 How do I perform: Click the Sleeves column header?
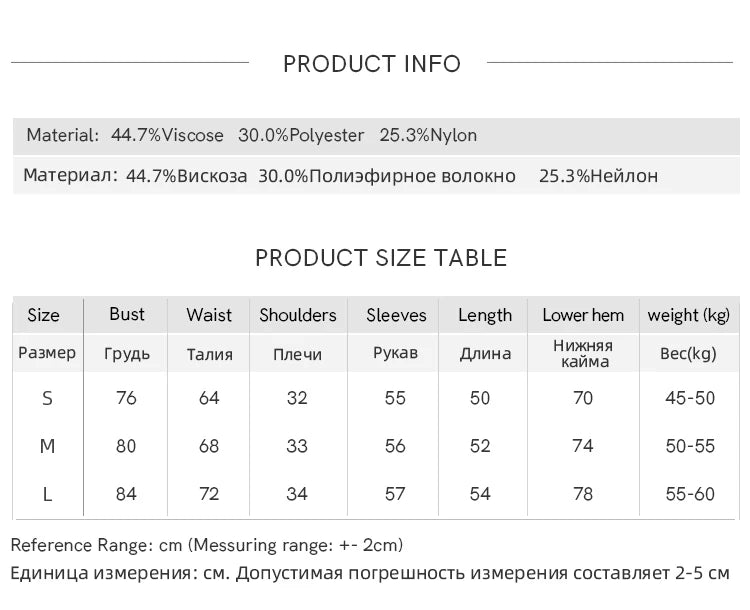pos(396,315)
